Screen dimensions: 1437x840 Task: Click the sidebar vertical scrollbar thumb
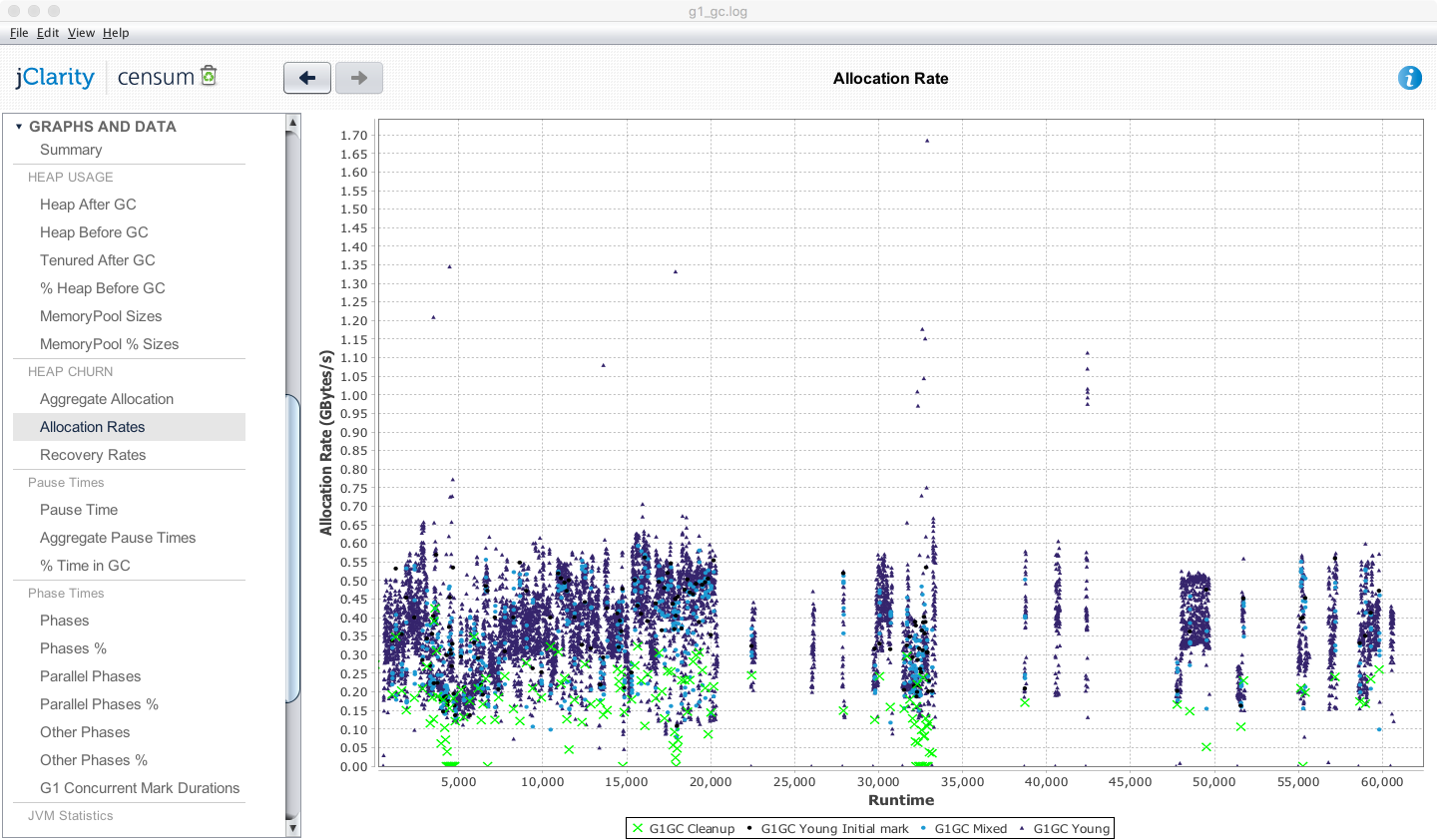point(292,549)
